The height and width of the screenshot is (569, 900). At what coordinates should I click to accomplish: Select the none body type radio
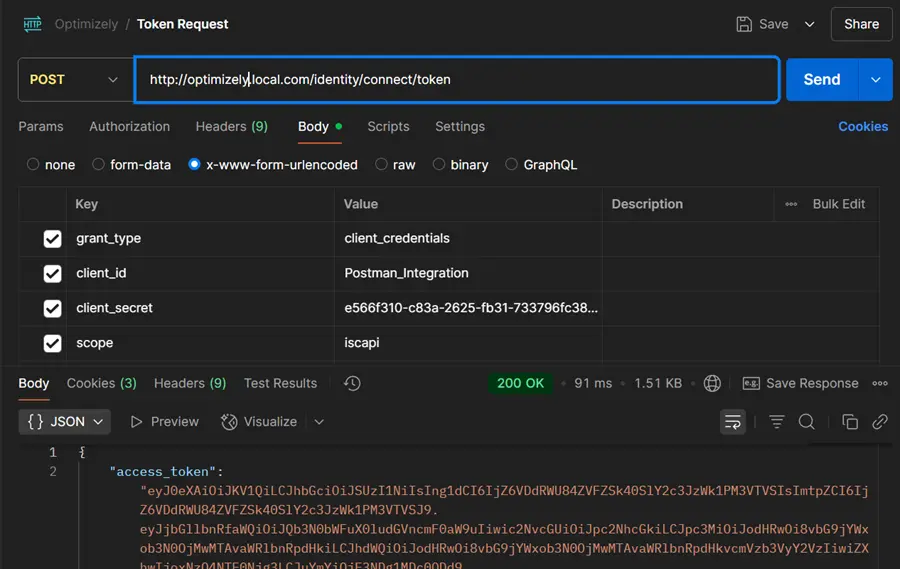(33, 165)
